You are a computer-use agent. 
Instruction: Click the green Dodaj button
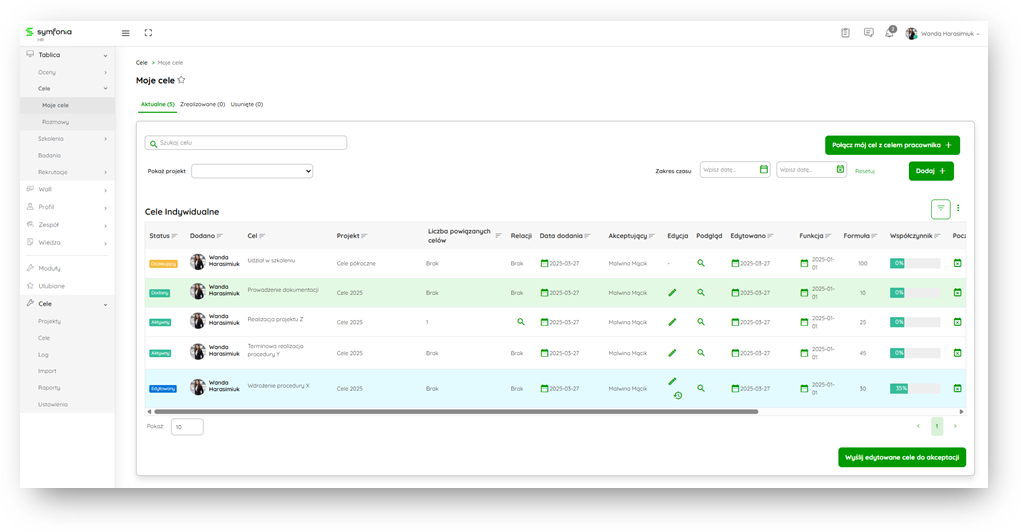931,171
